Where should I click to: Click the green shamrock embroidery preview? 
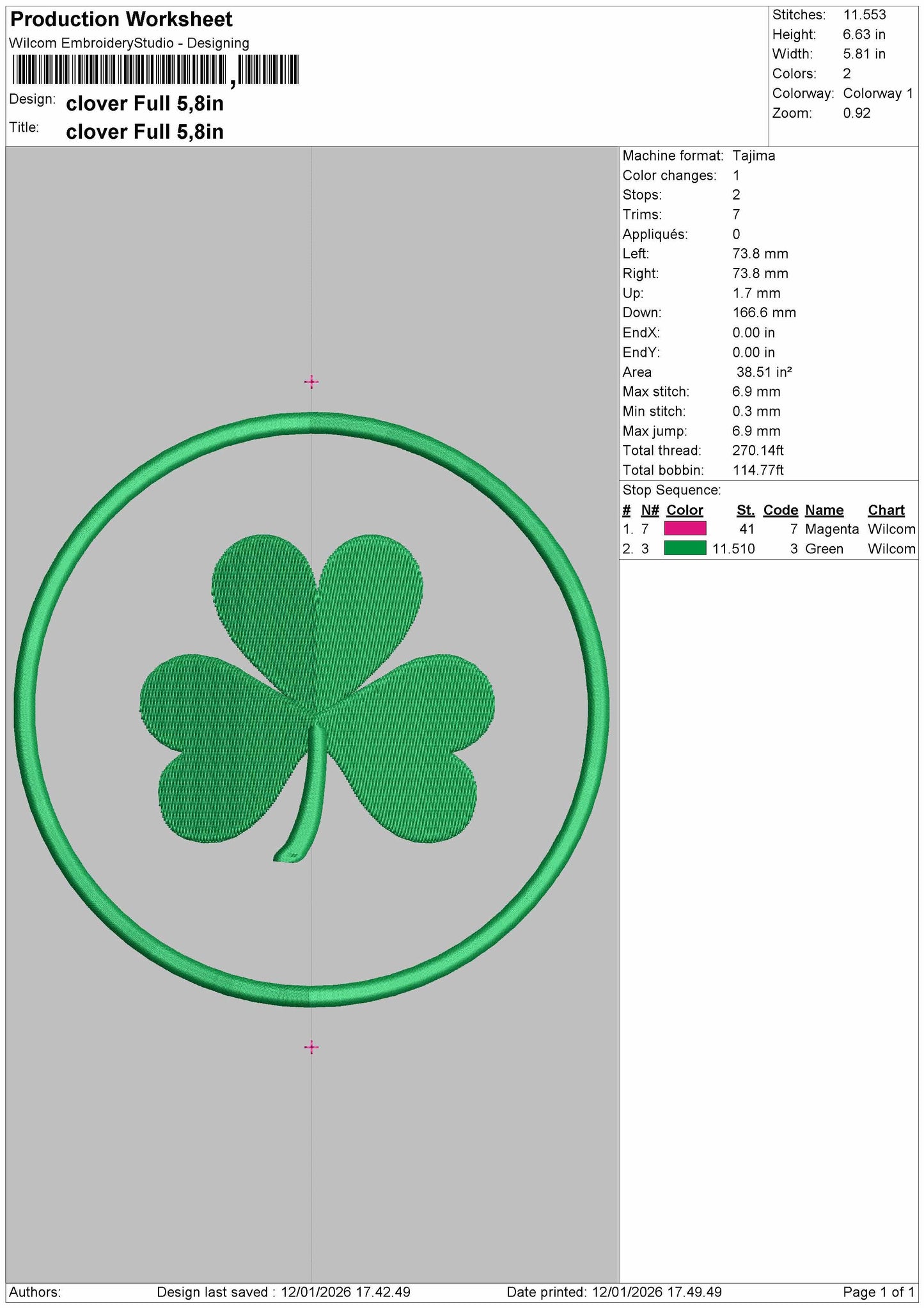317,698
